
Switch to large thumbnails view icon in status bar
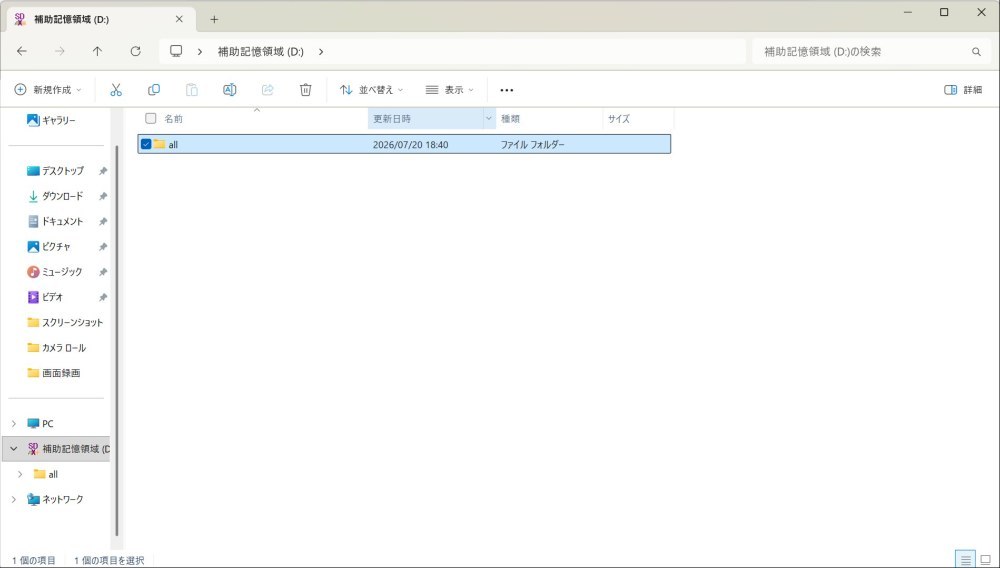[x=985, y=560]
